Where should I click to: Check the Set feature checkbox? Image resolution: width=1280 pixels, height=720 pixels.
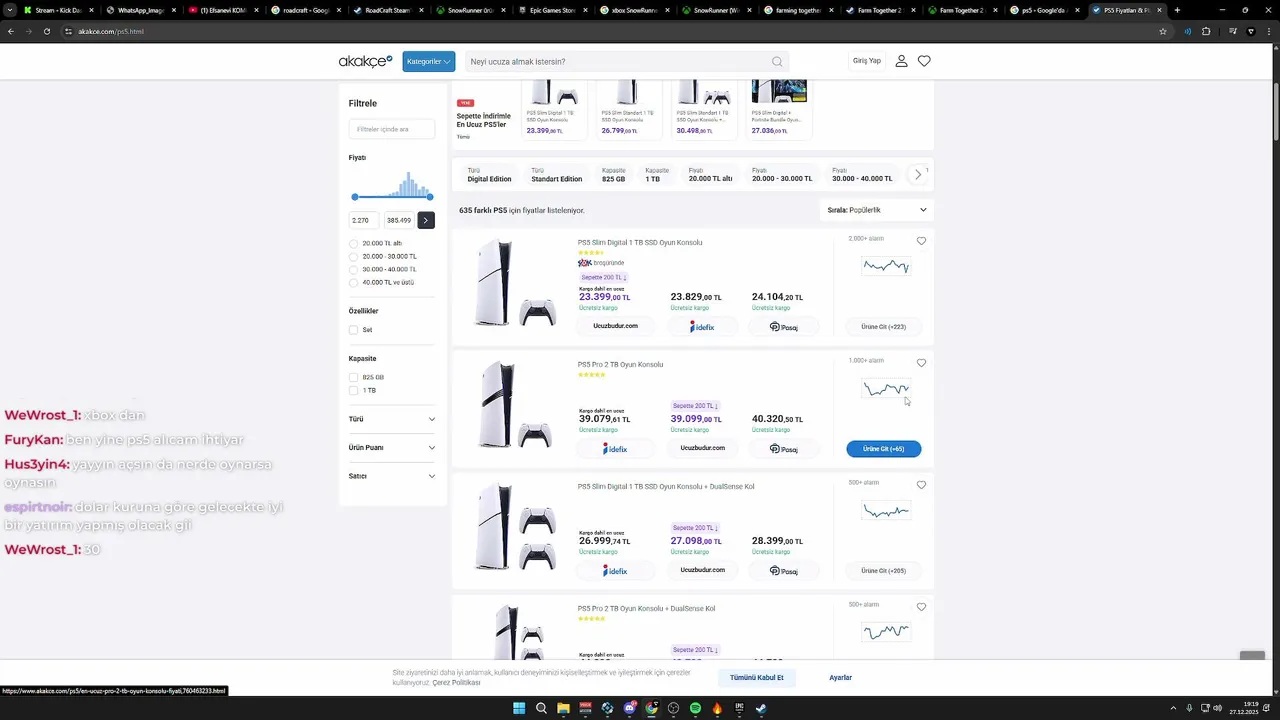click(x=353, y=330)
